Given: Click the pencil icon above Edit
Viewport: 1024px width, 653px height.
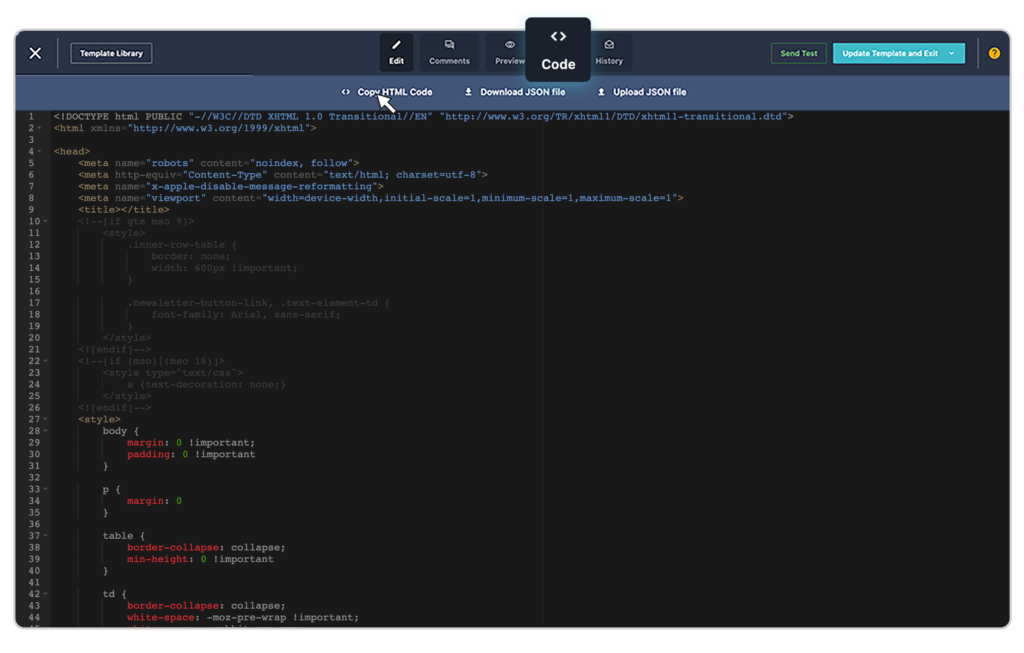Looking at the screenshot, I should click(396, 45).
